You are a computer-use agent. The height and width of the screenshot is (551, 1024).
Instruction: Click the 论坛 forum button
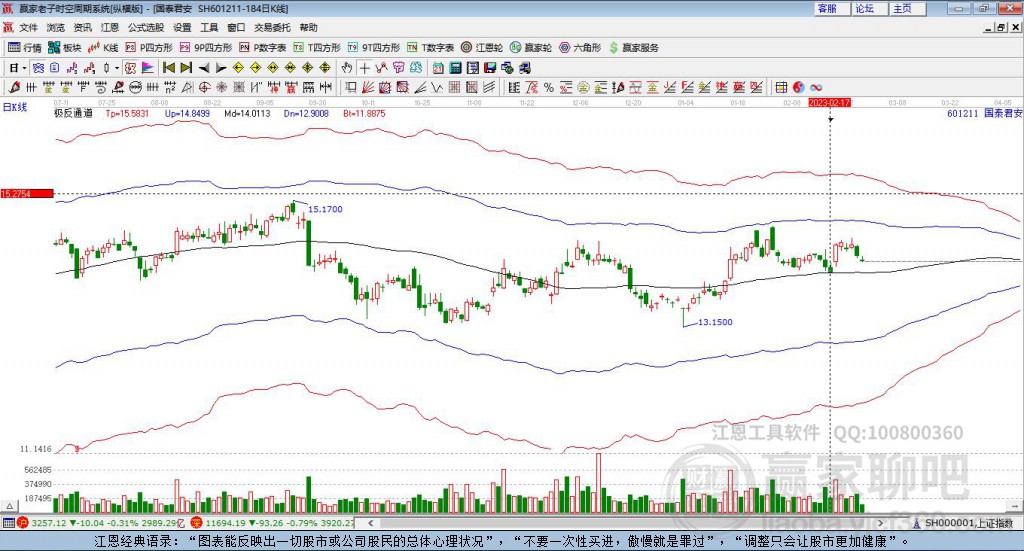(x=869, y=8)
